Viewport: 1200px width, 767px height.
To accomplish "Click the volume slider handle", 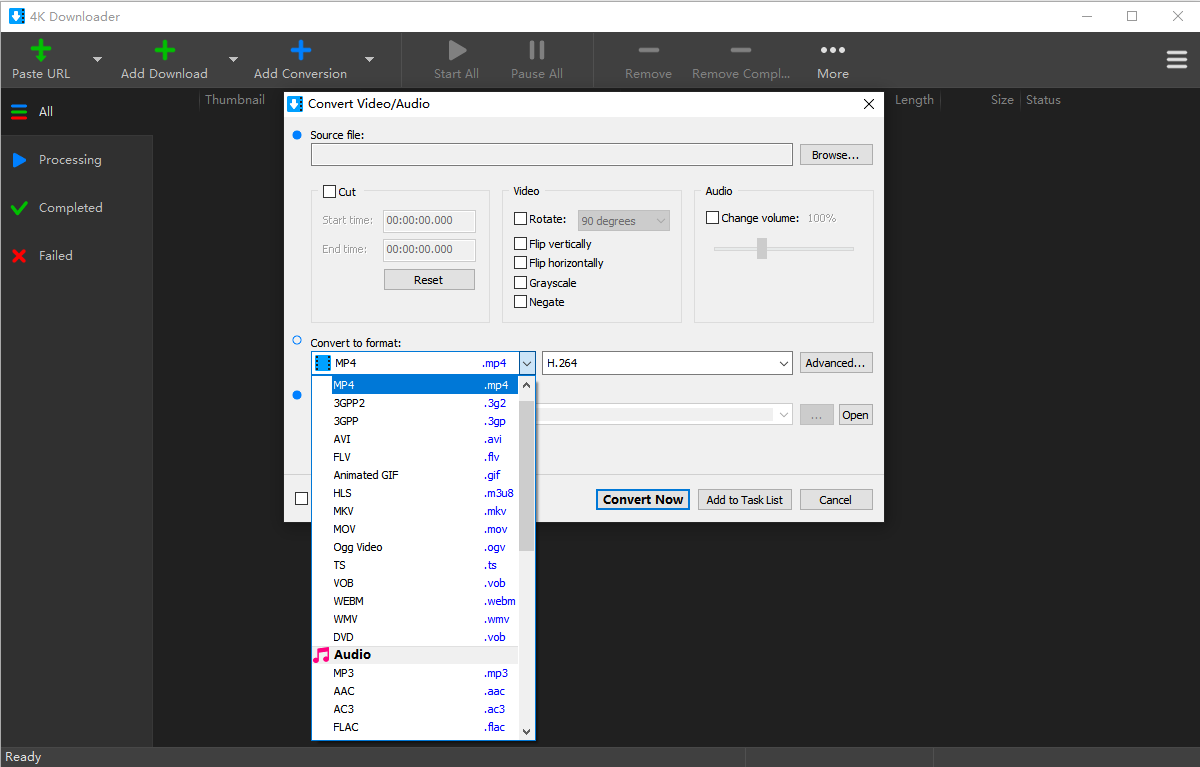I will click(x=761, y=248).
